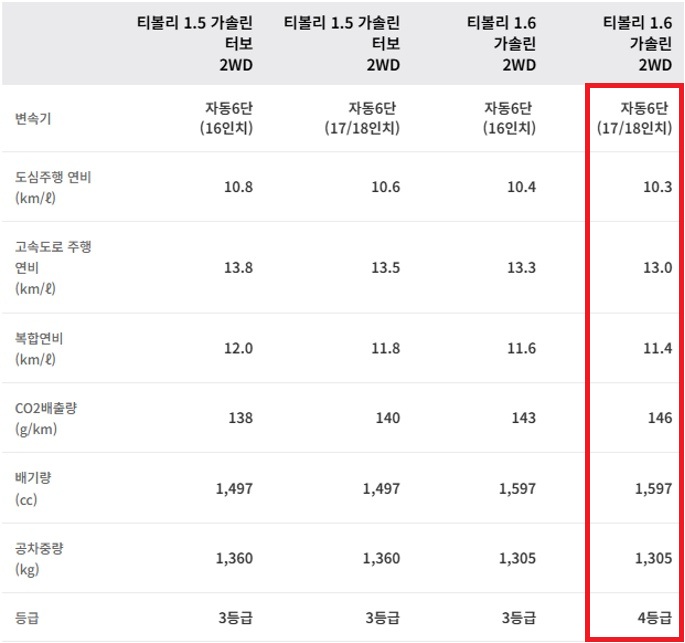685x643 pixels.
Task: Select the combined mileage value 11.8
Action: [386, 349]
